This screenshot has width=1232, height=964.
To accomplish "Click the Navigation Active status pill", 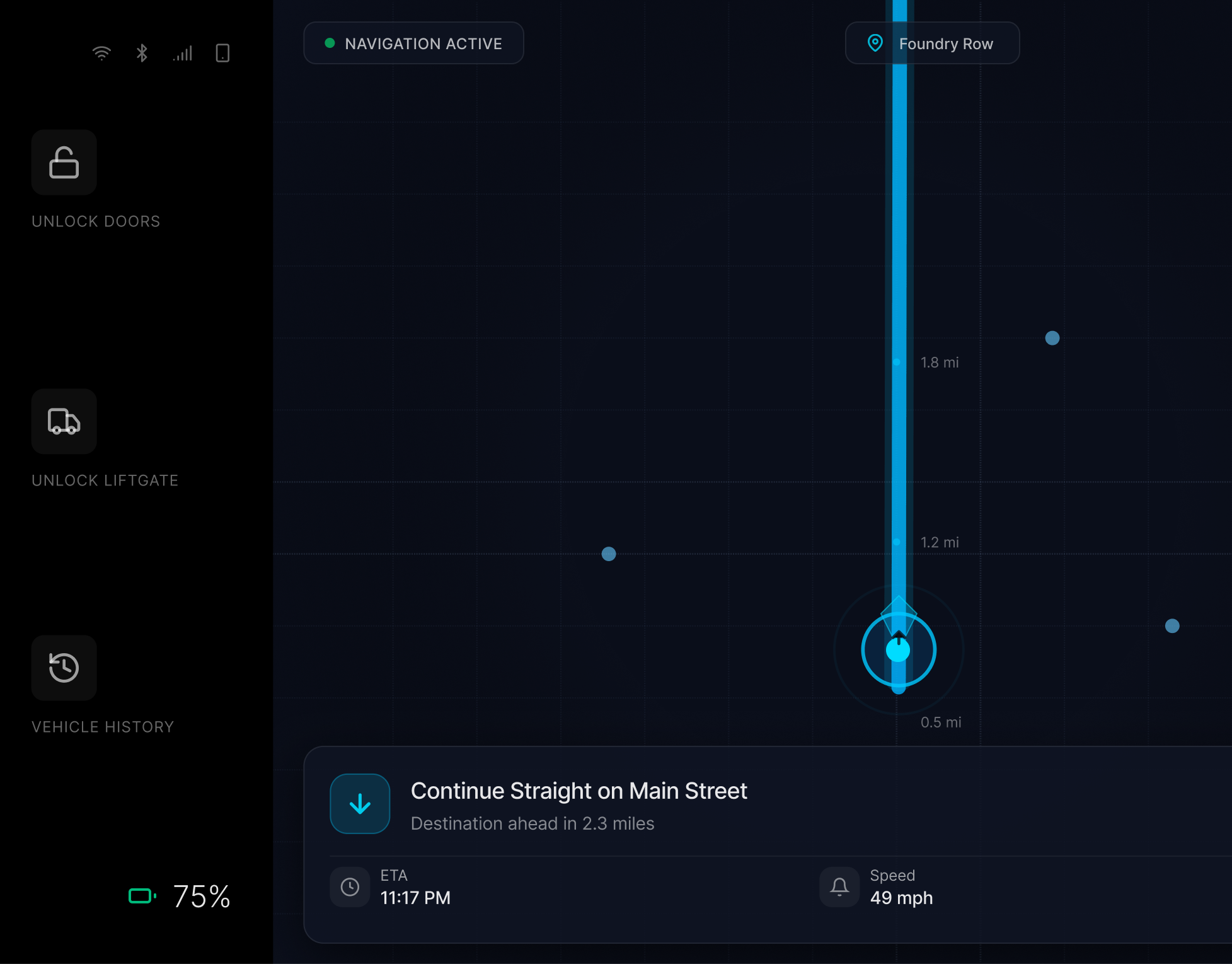I will 413,44.
